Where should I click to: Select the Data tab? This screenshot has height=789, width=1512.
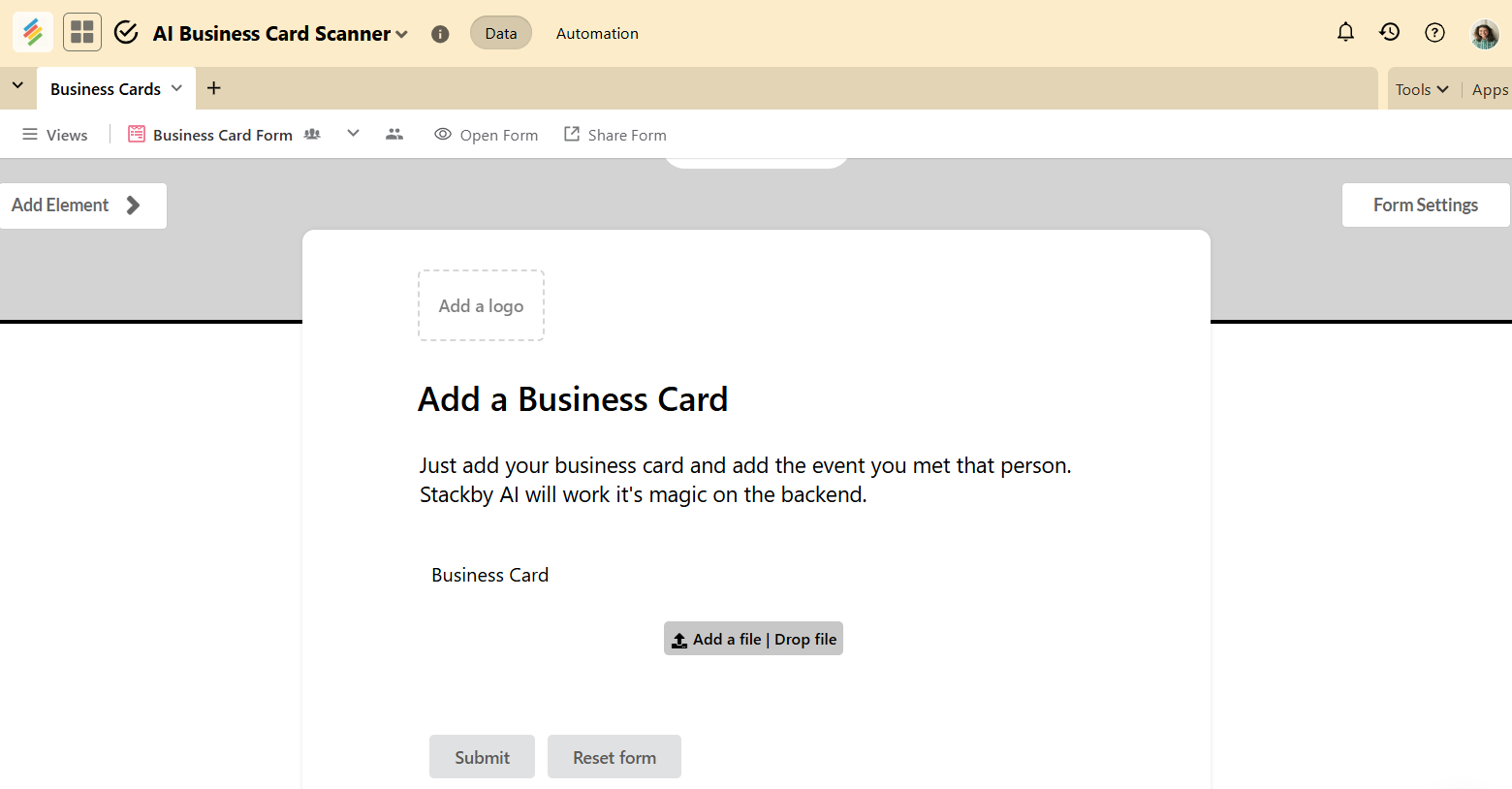[500, 32]
